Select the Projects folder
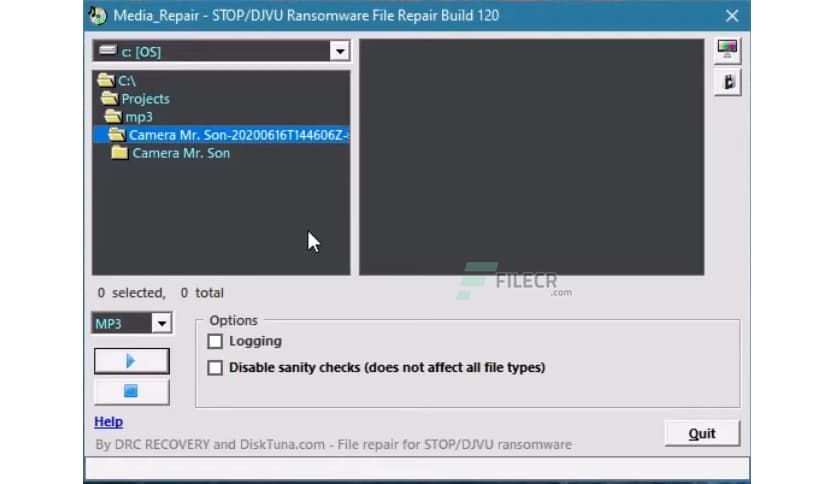 click(x=135, y=99)
